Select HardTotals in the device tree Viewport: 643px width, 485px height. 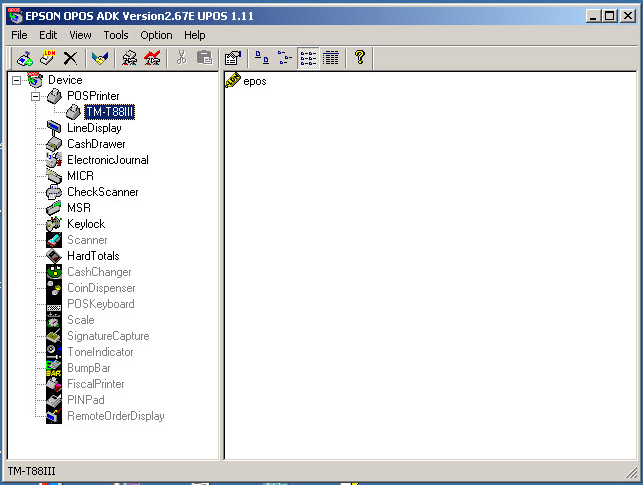click(93, 256)
